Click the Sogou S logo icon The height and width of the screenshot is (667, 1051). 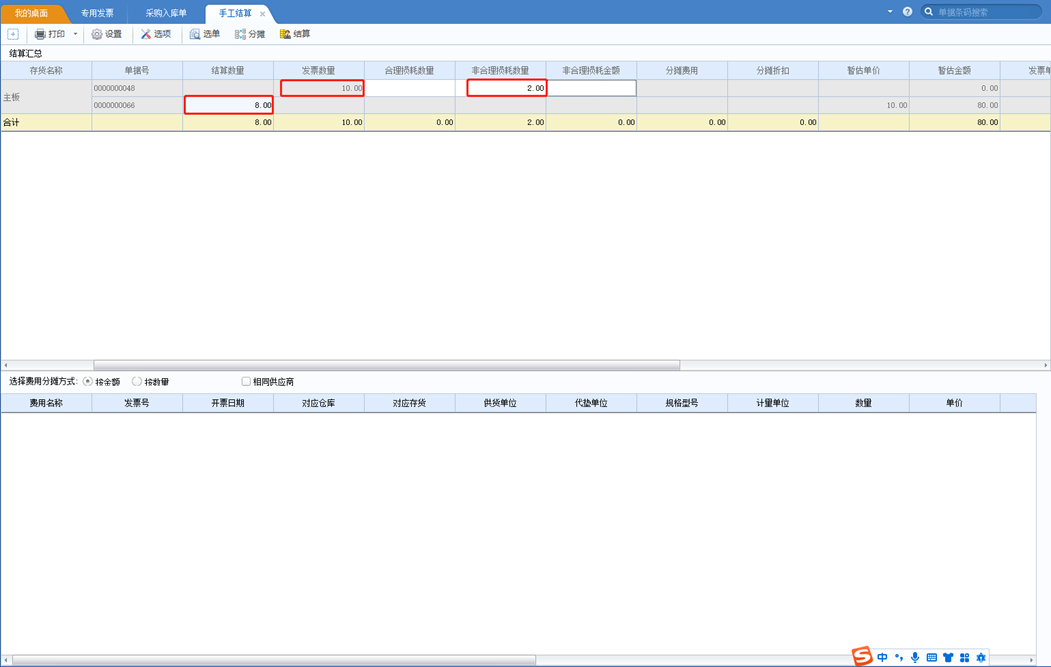click(x=862, y=656)
